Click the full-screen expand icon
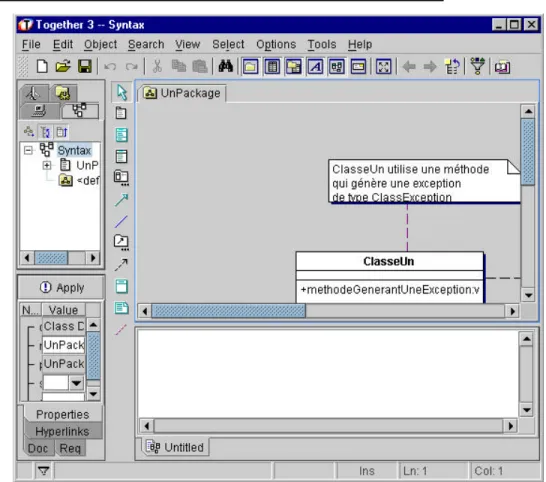 tap(383, 67)
